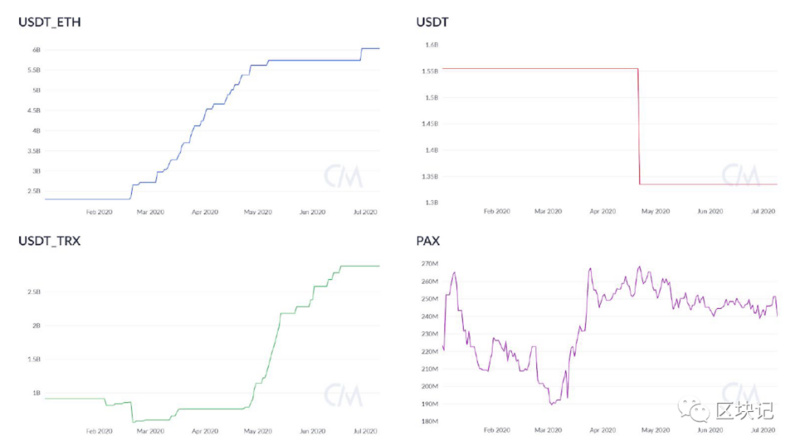Click the PAX chart heading
This screenshot has width=800, height=446.
pos(428,242)
